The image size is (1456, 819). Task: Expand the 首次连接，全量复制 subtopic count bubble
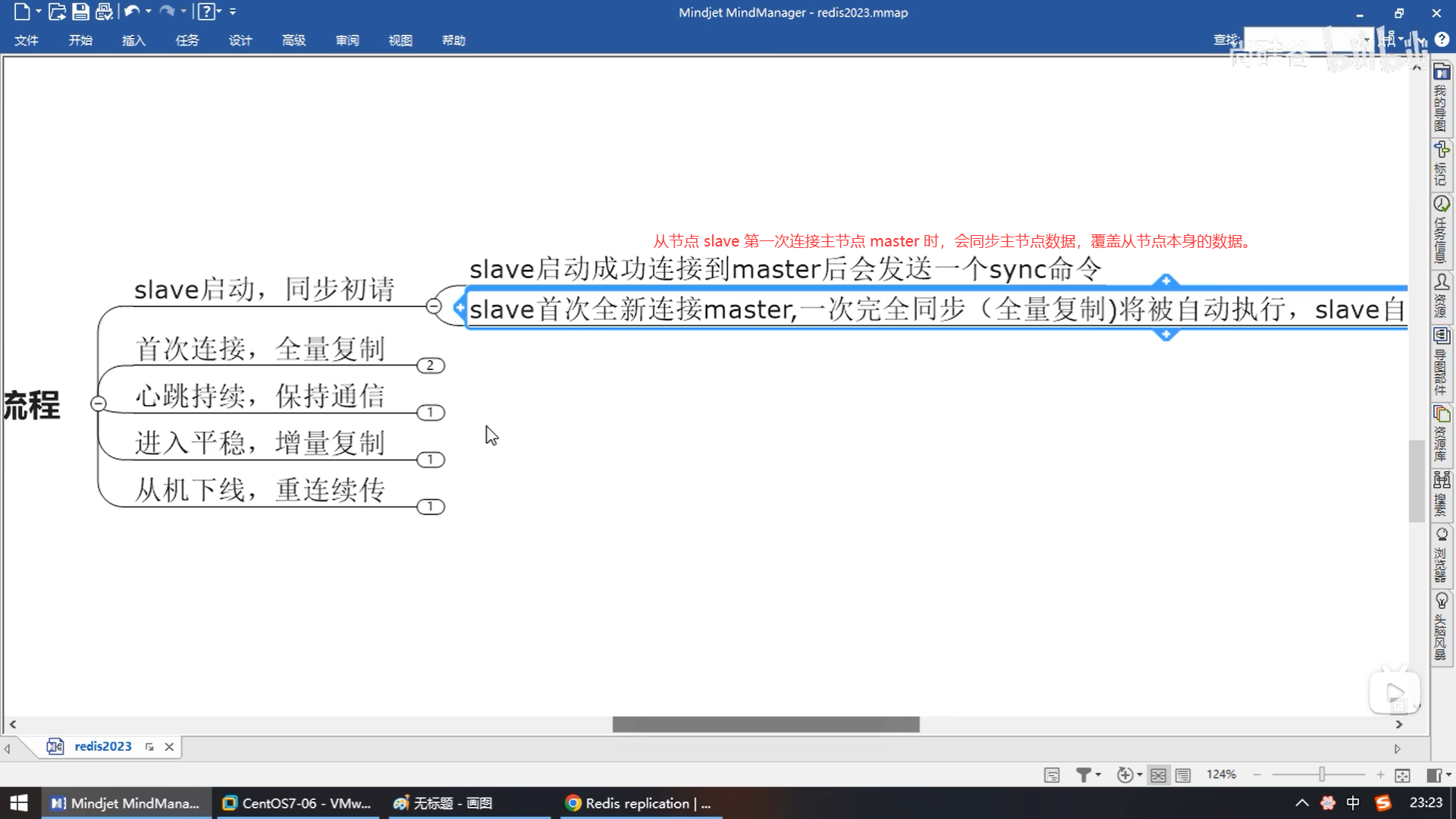click(430, 366)
